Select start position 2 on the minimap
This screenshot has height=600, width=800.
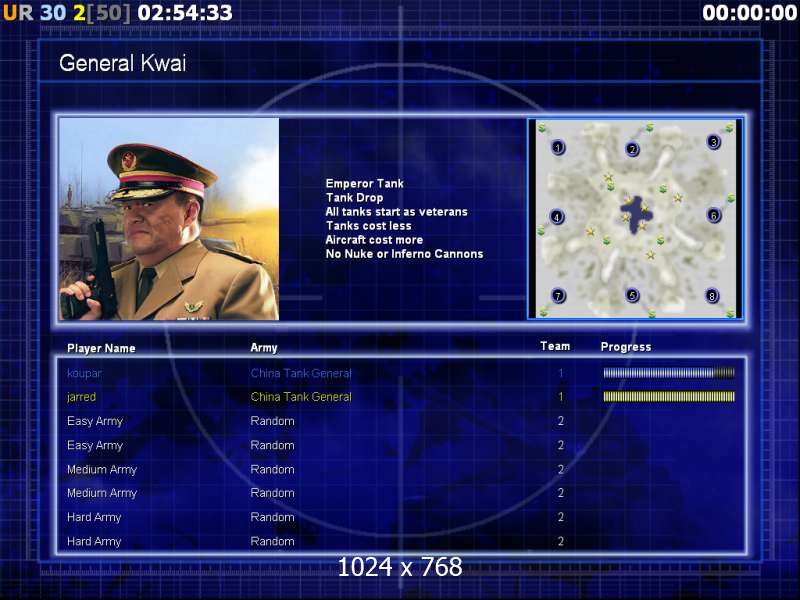(632, 149)
